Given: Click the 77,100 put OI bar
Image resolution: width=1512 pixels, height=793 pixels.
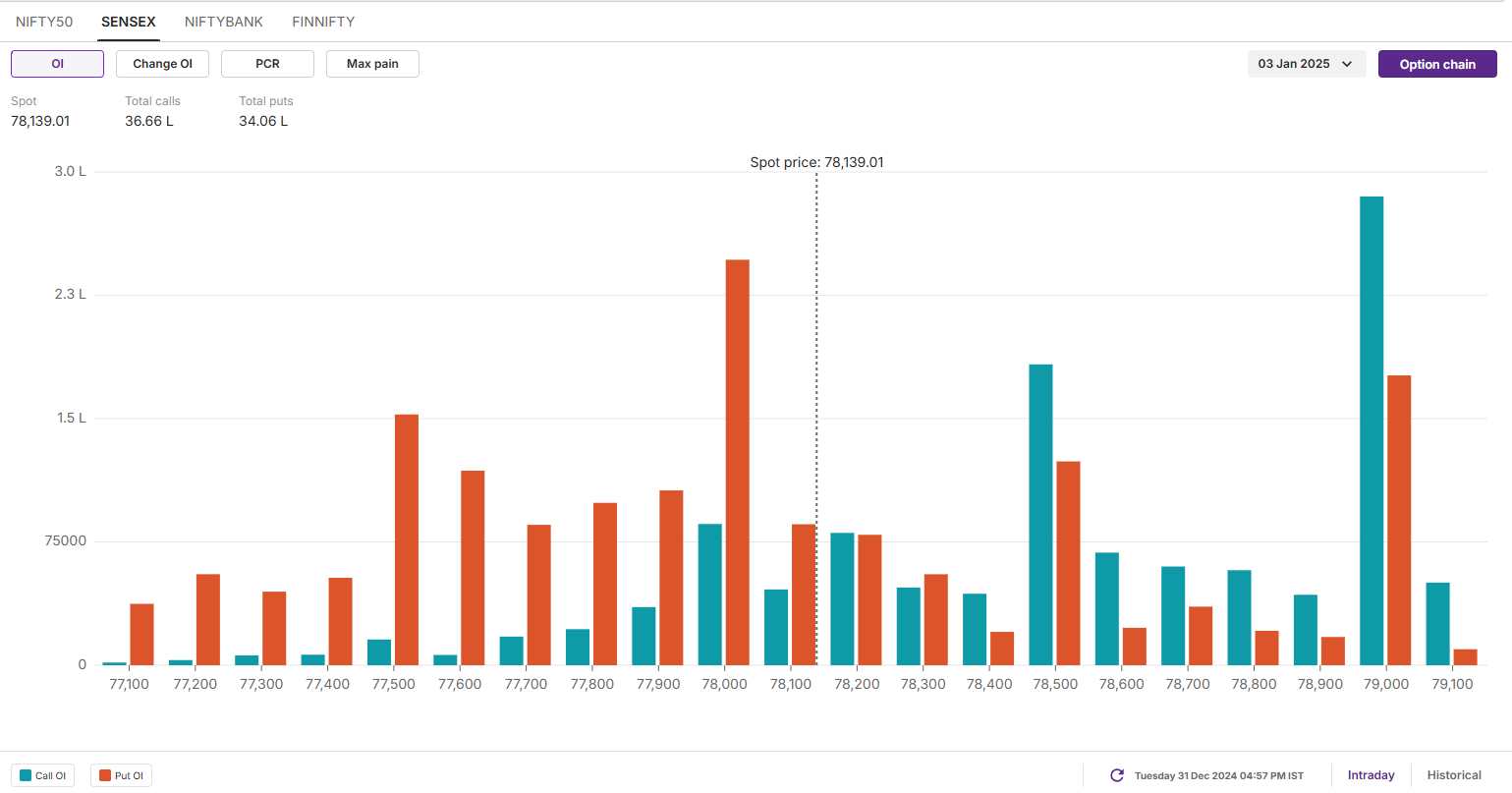Looking at the screenshot, I should click(x=142, y=635).
